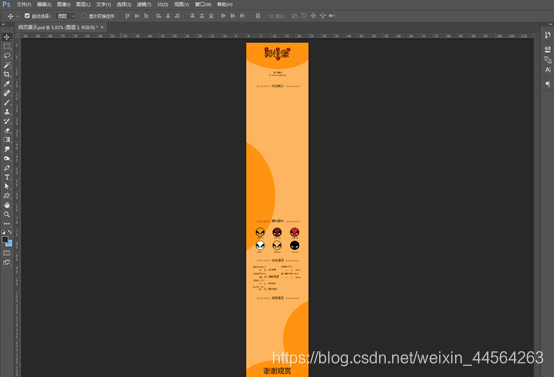Click the Photoshop Ps logo

6,5
